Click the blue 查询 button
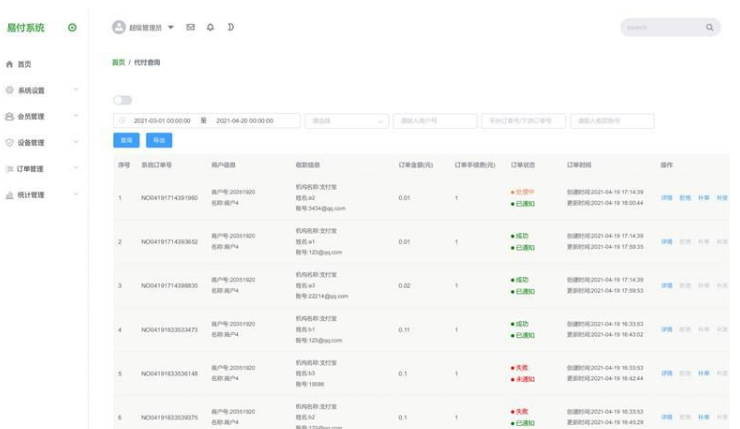Viewport: 740px width, 429px height. 126,141
